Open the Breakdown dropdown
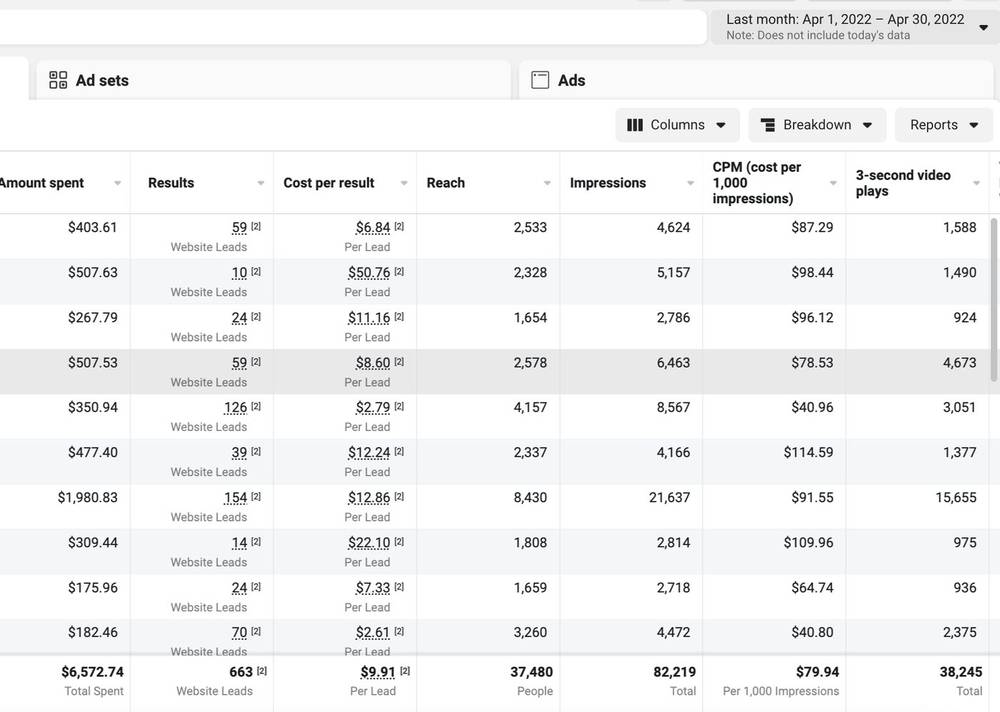The width and height of the screenshot is (1000, 712). pyautogui.click(x=817, y=125)
